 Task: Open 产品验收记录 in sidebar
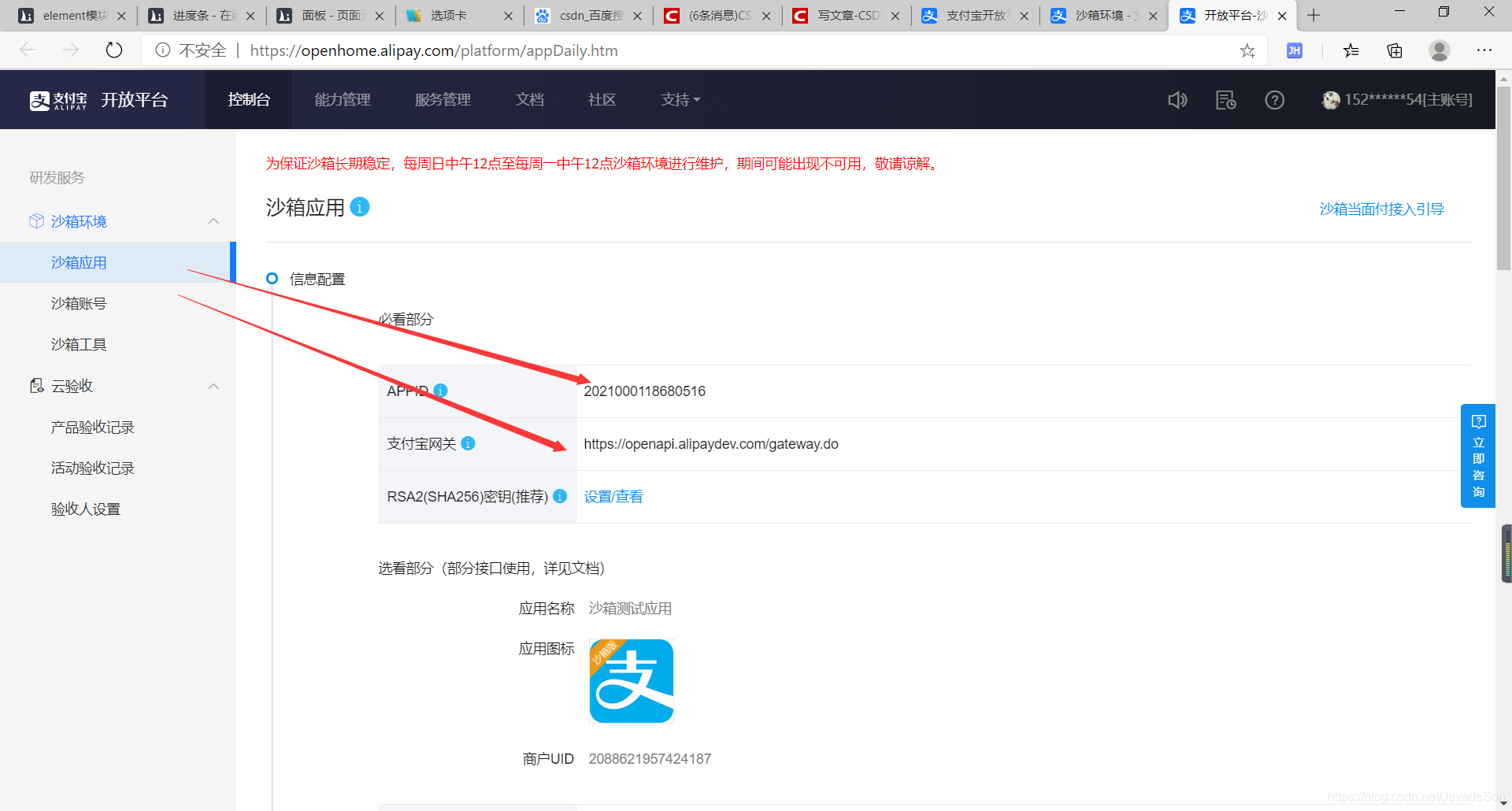(93, 427)
